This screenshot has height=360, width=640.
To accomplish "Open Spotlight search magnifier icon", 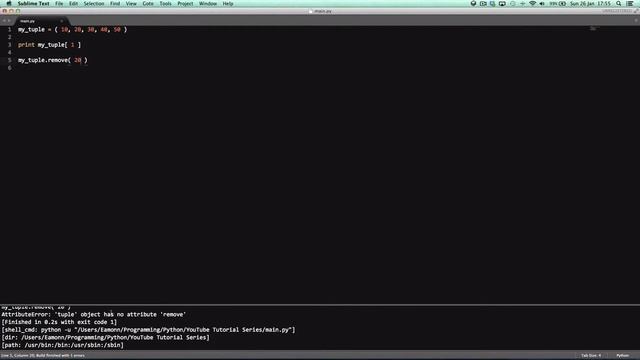I will coord(619,4).
